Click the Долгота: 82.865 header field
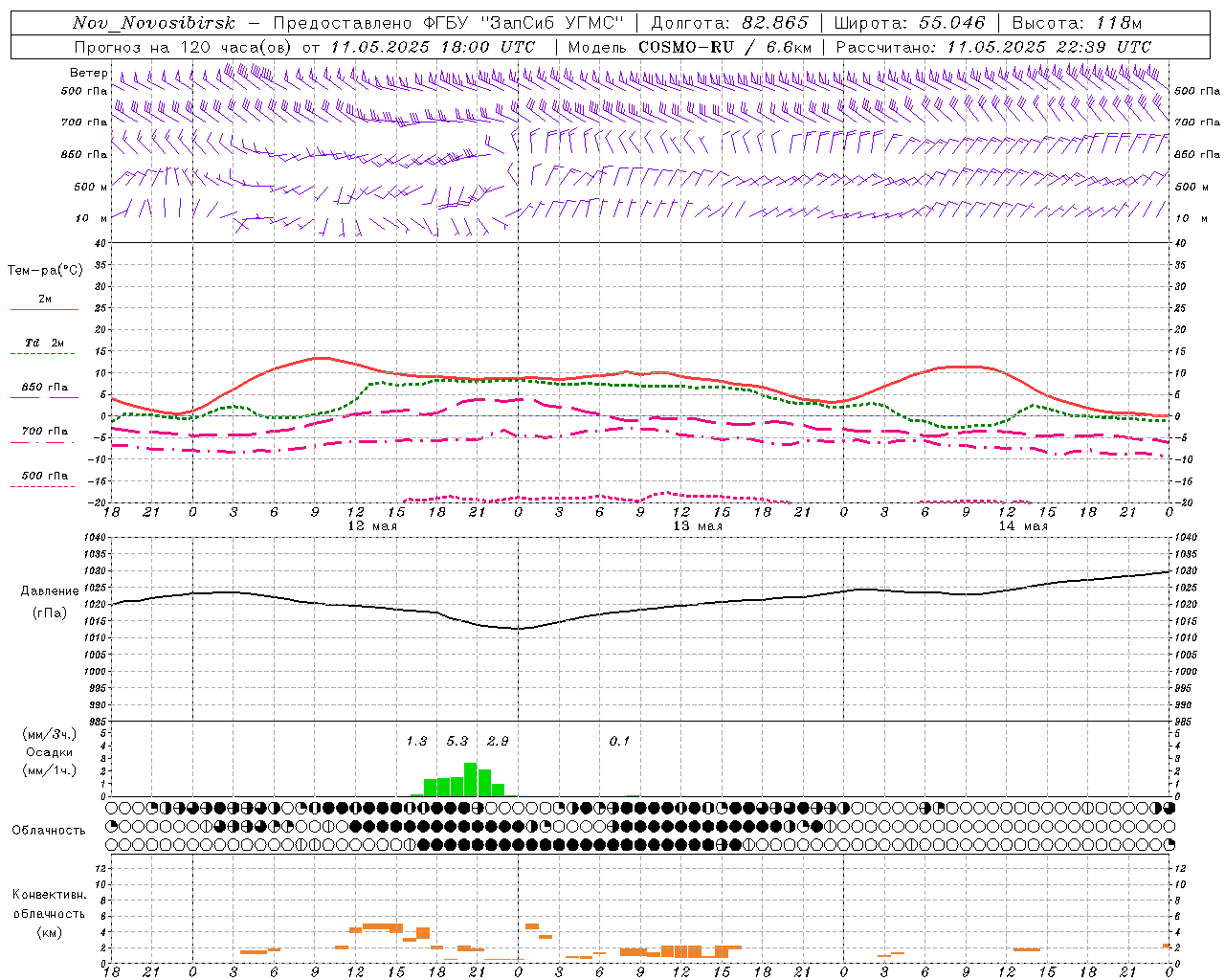Screen dimensions: 1225x980 pyautogui.click(x=729, y=23)
